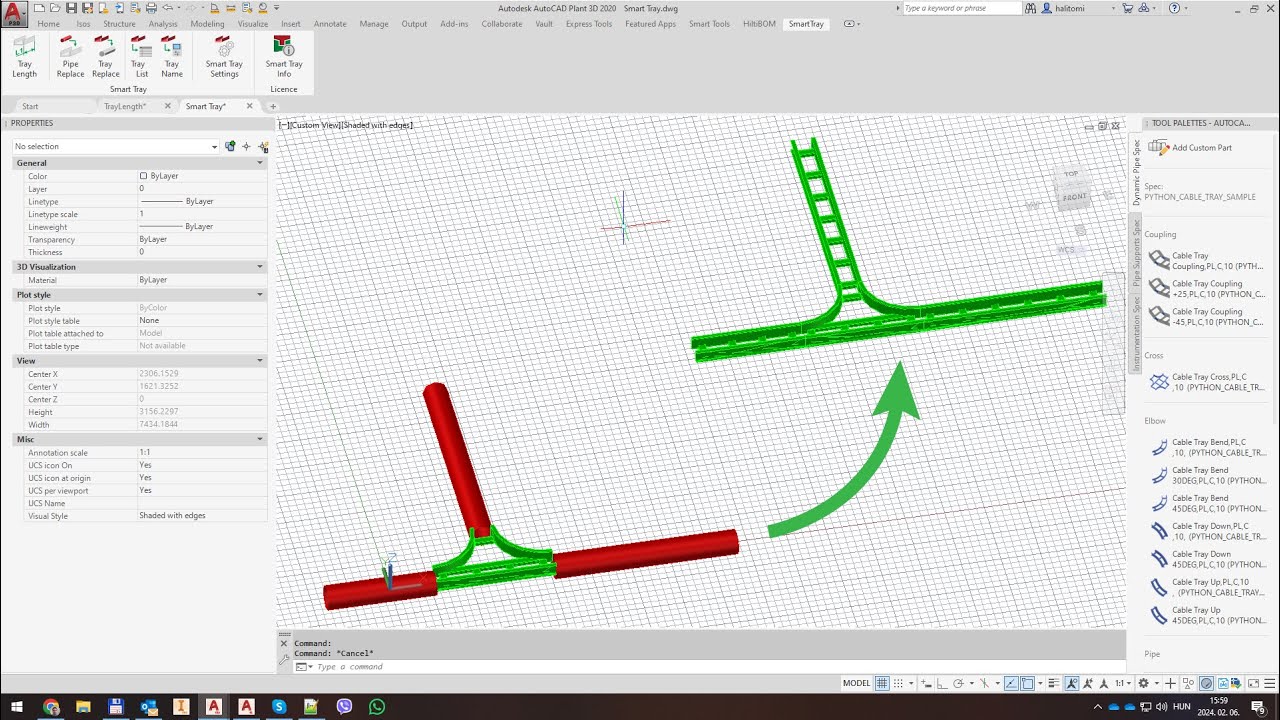Open the Home ribbon tab

48,24
